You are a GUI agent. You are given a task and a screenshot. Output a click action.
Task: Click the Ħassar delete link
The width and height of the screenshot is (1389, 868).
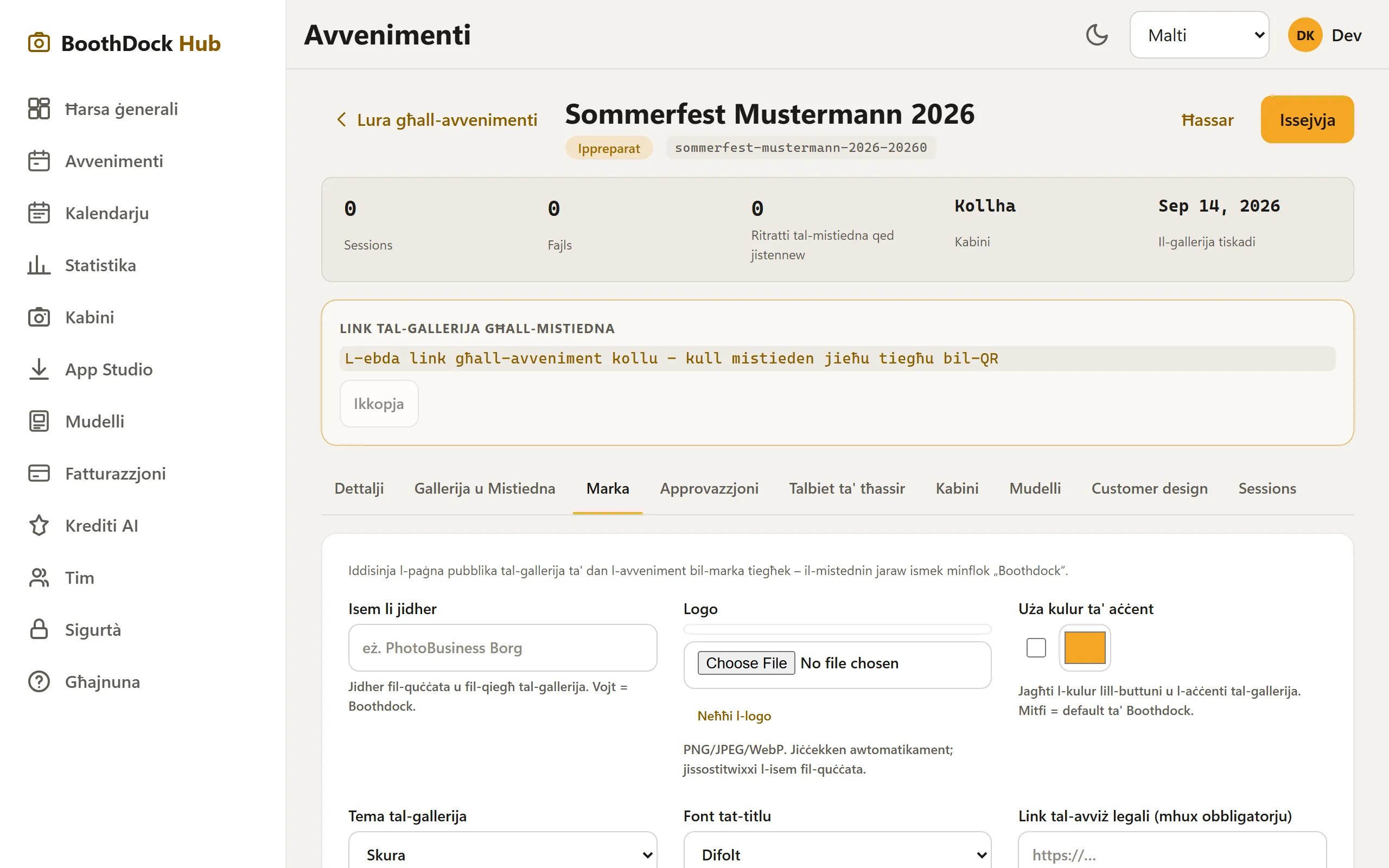(1207, 119)
